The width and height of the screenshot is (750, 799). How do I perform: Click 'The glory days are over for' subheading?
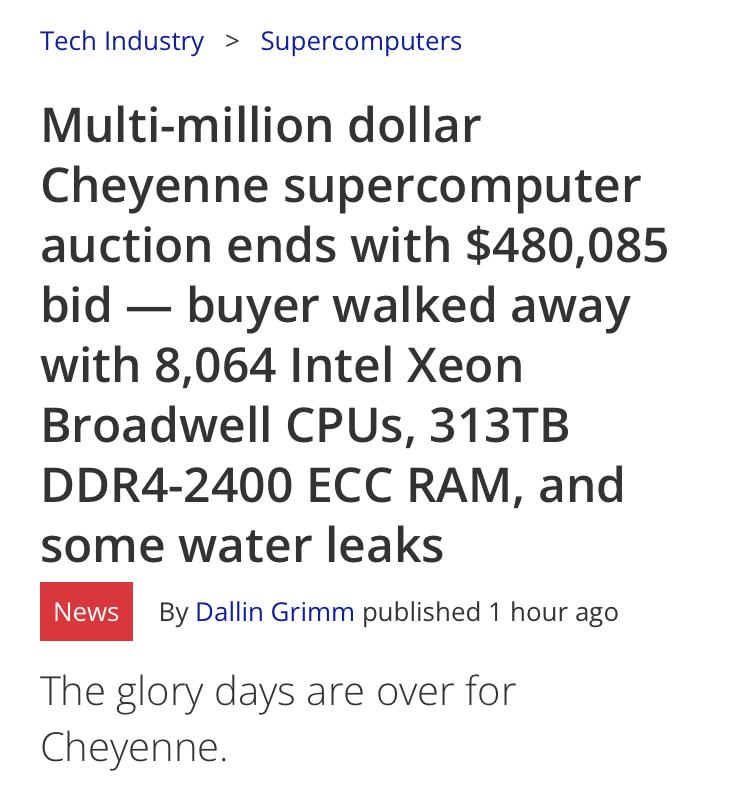278,692
